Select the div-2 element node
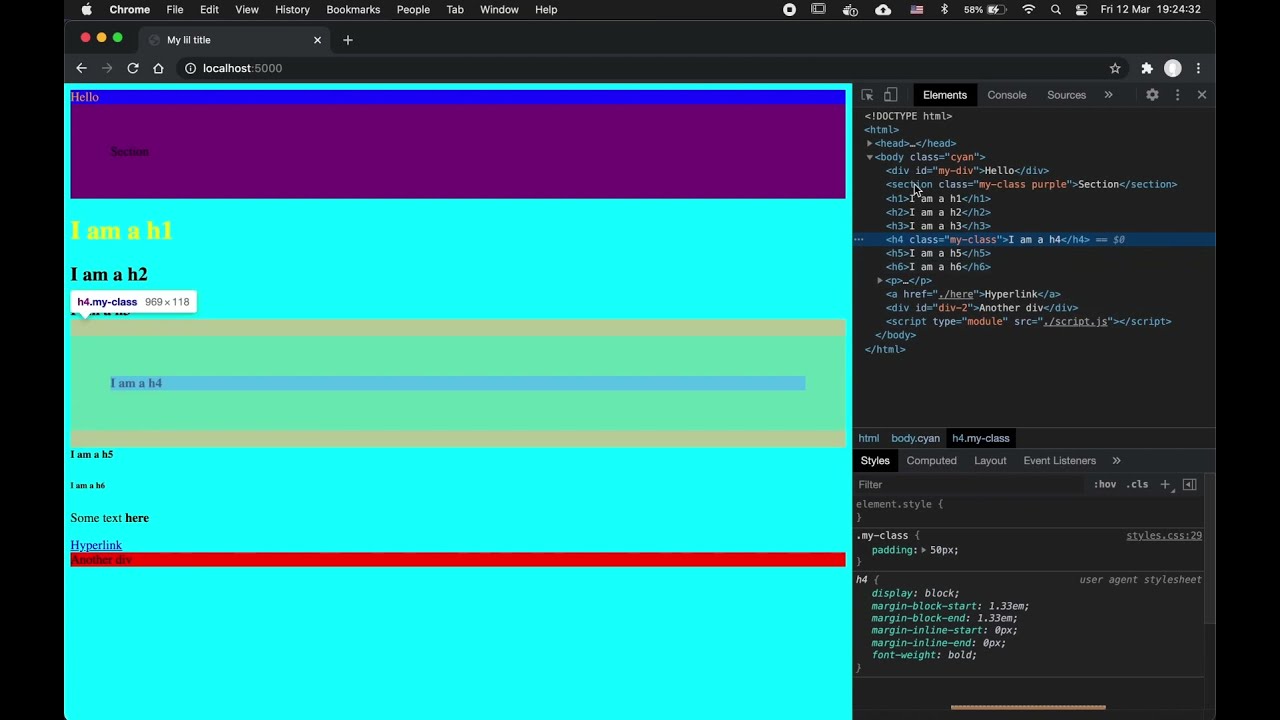 (982, 308)
